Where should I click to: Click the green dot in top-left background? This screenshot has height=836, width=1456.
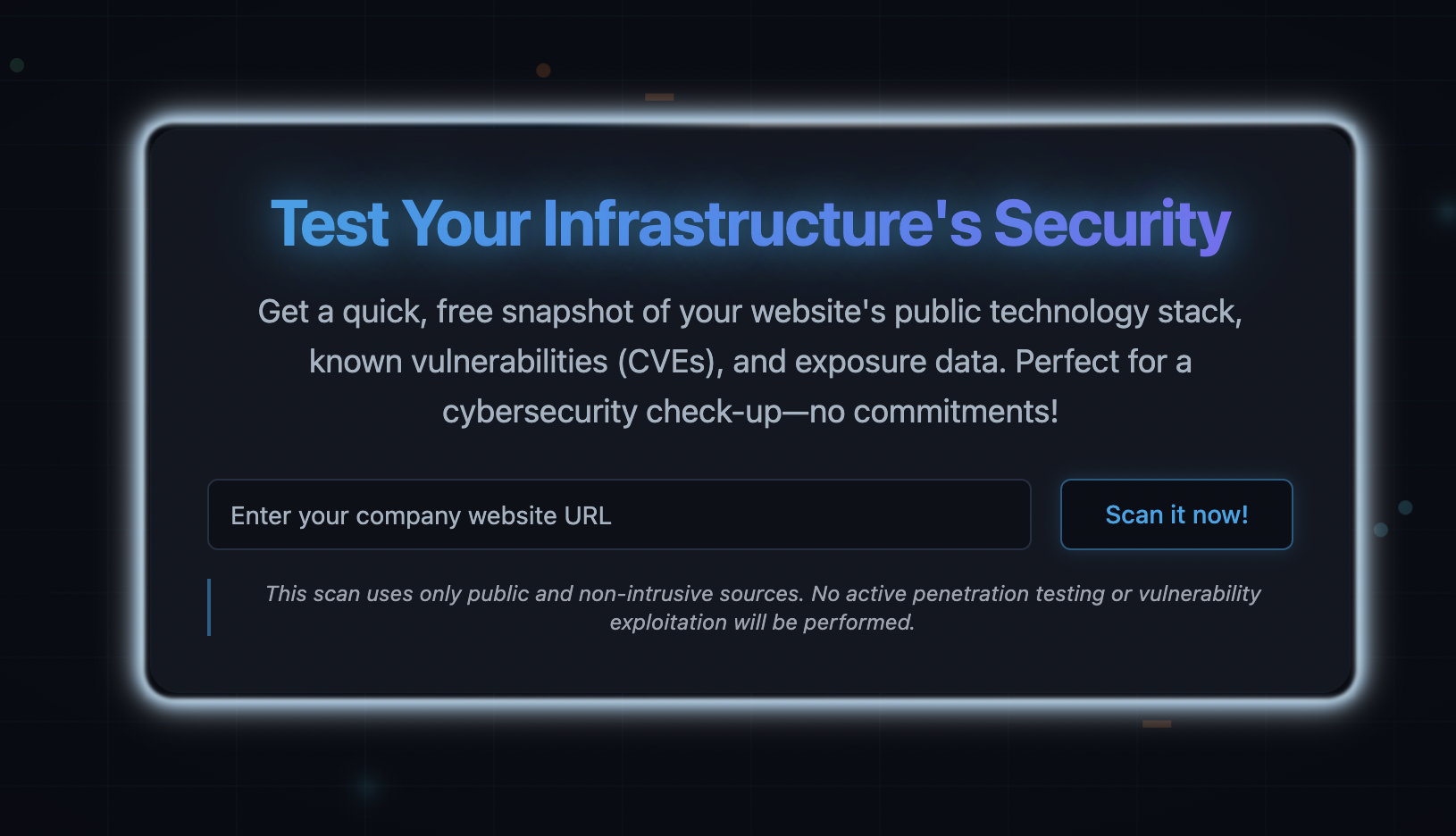(17, 65)
